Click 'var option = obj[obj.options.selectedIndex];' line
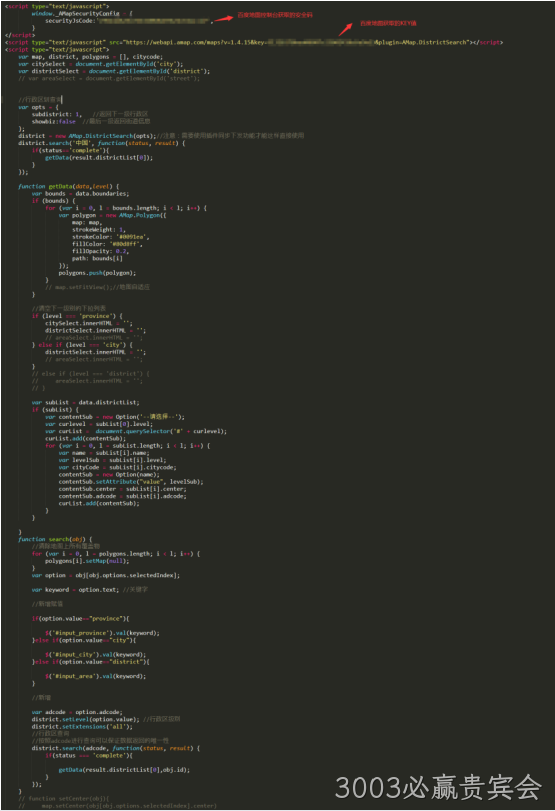 point(106,576)
